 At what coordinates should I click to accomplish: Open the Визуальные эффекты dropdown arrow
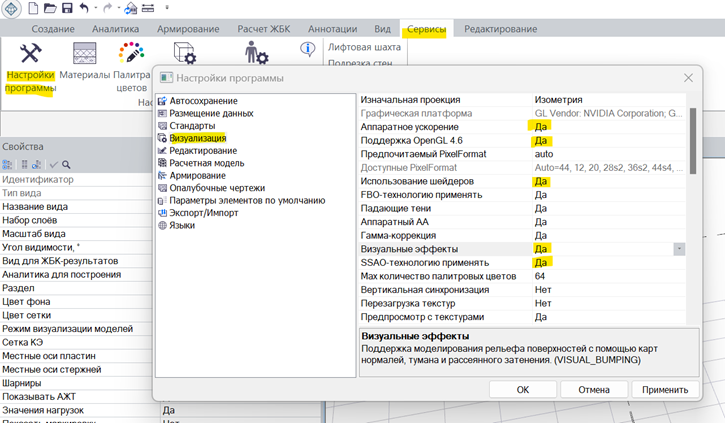coord(679,248)
